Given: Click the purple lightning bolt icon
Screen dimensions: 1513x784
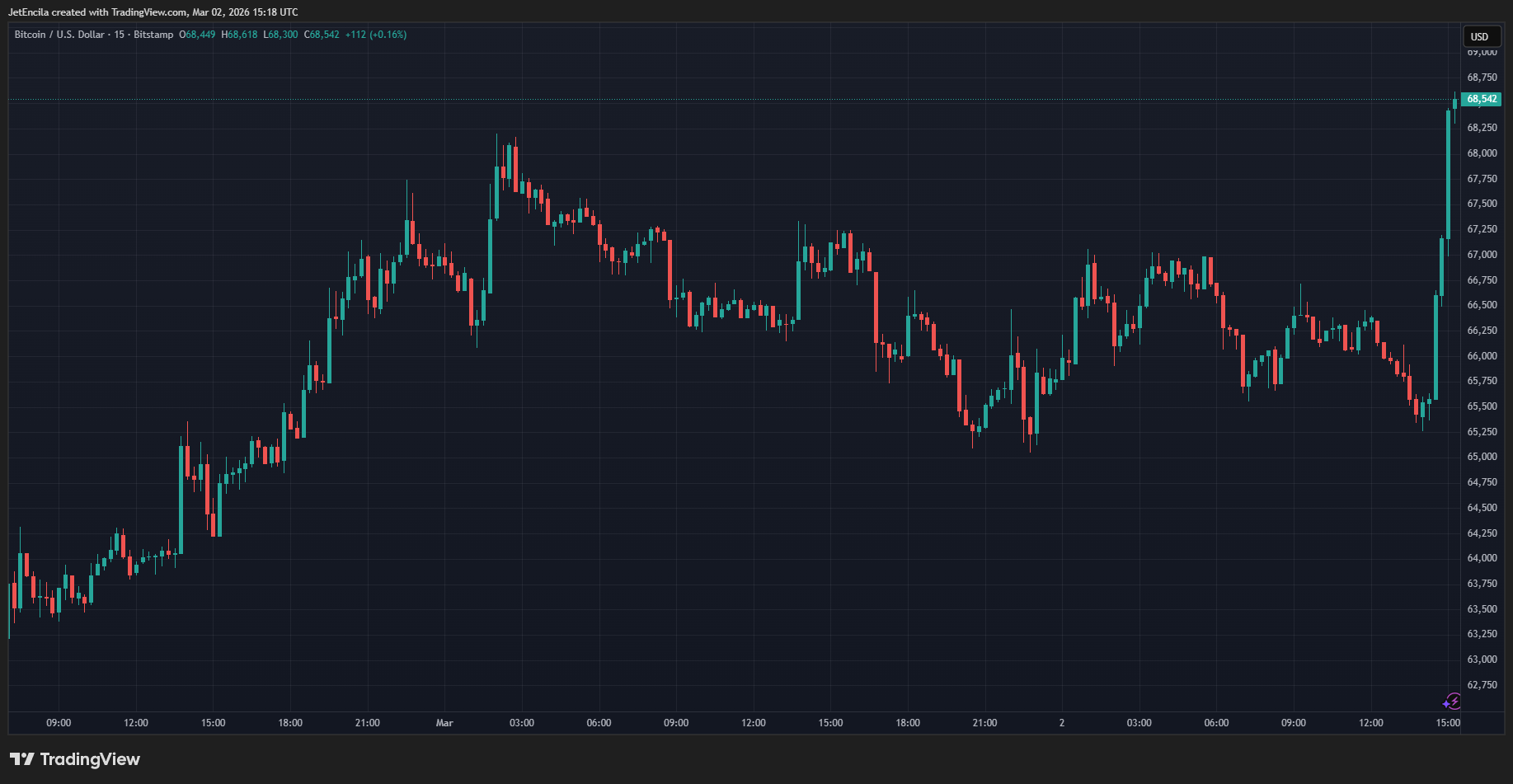Looking at the screenshot, I should point(1452,702).
